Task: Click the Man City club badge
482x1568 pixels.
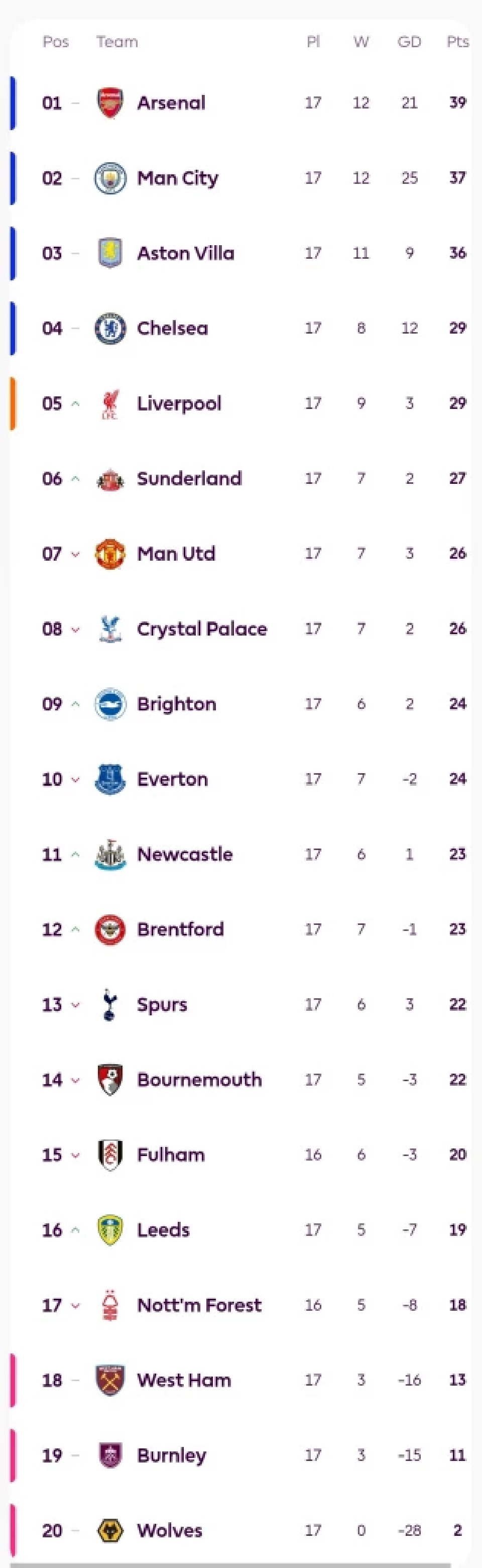Action: click(110, 178)
